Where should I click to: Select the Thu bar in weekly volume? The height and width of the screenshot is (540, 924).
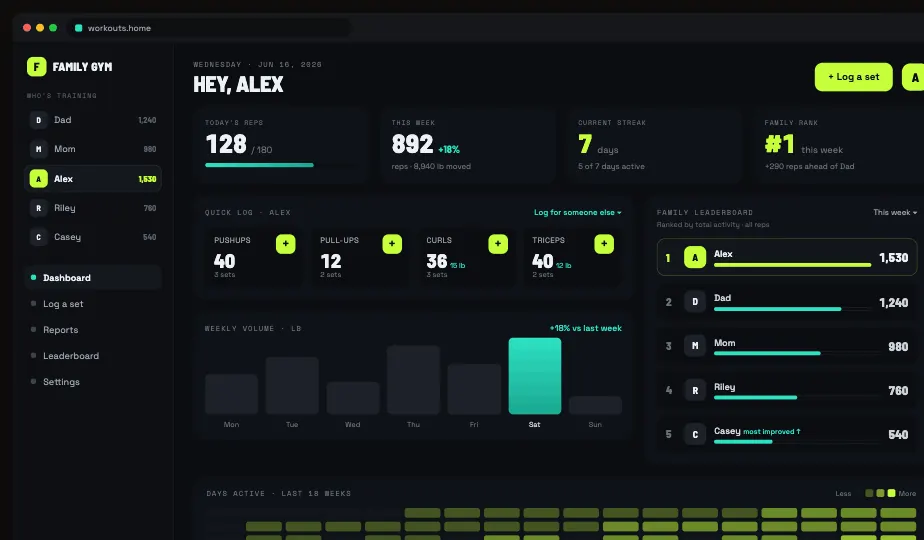click(413, 380)
